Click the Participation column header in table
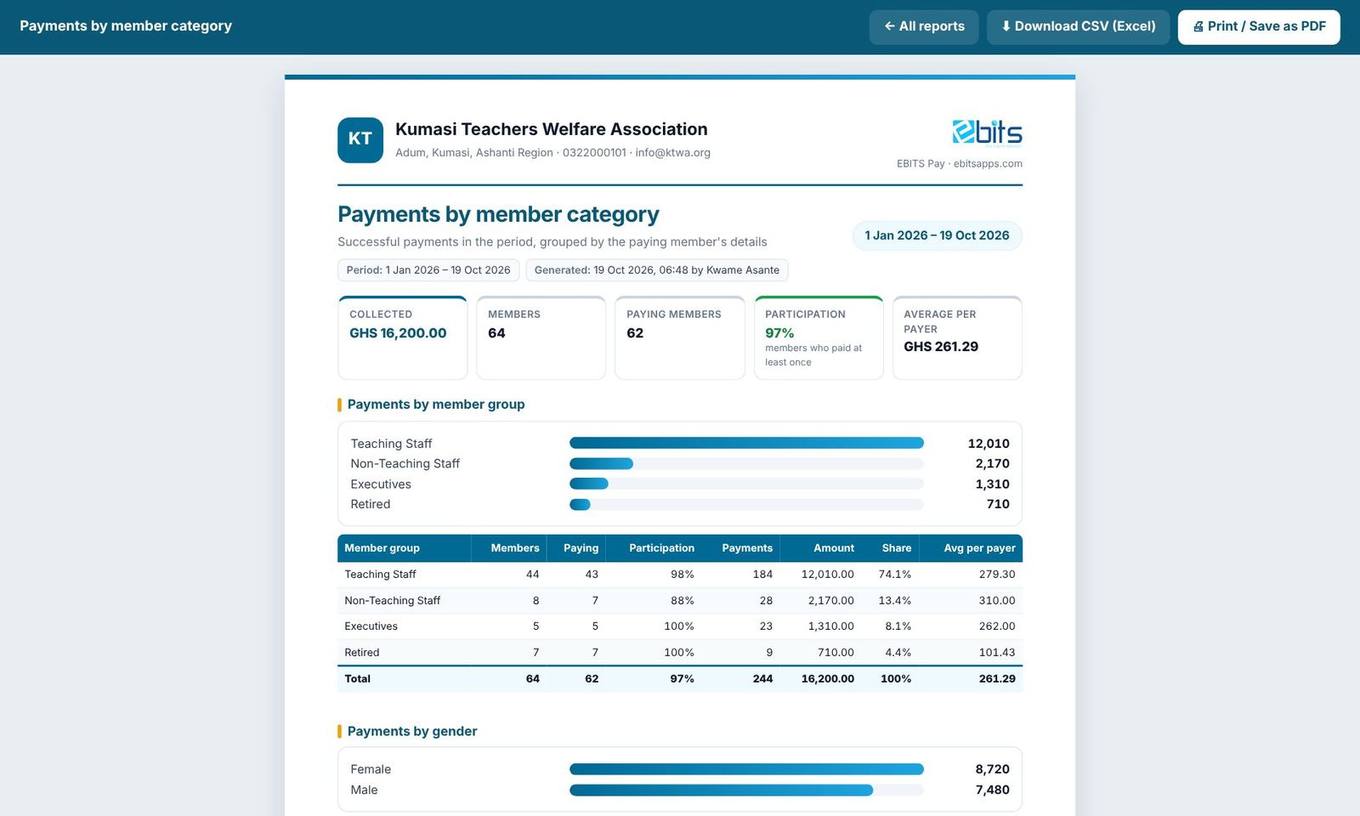 tap(654, 548)
